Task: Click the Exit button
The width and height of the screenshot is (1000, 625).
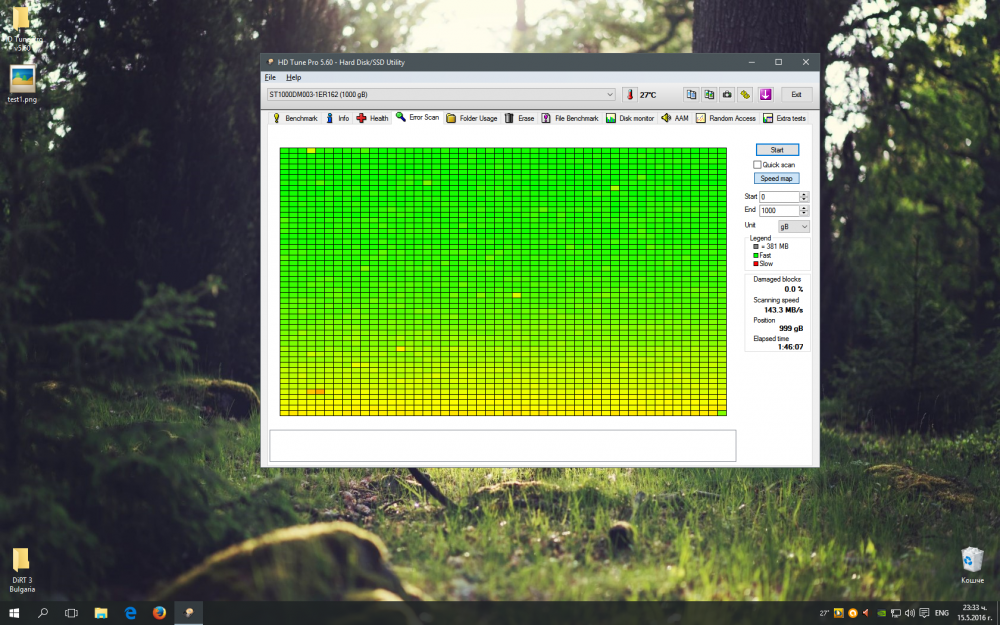Action: (796, 94)
